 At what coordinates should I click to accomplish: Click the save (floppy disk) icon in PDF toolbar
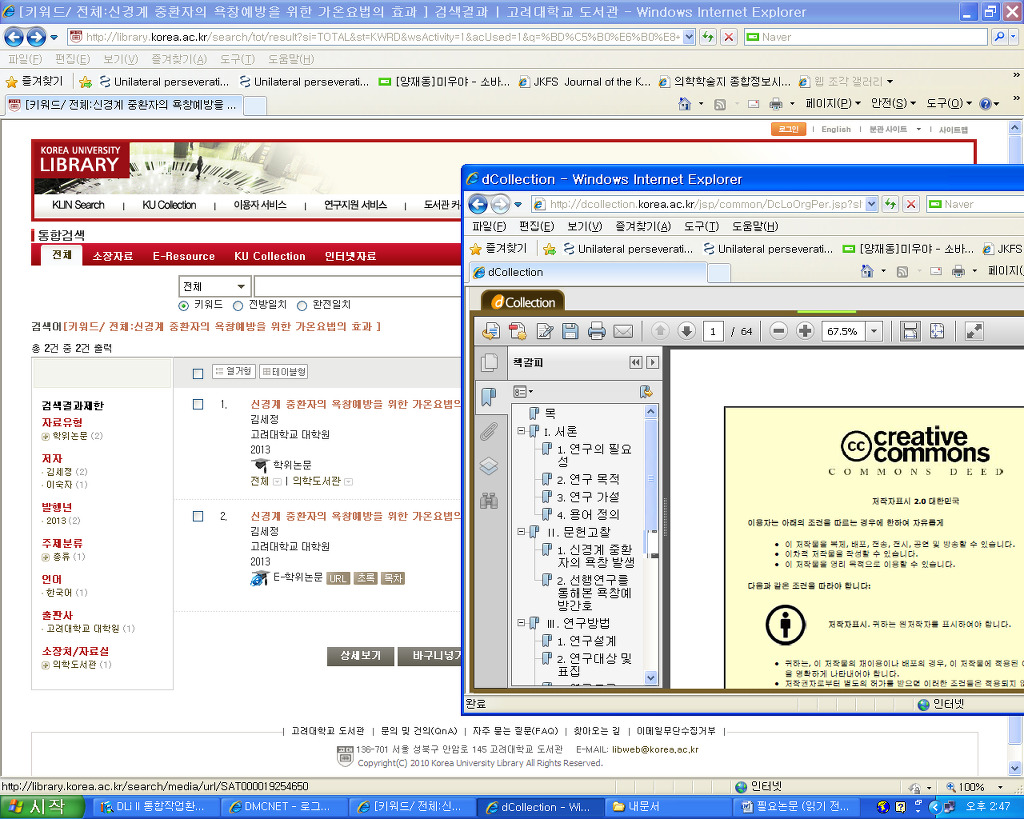(570, 331)
